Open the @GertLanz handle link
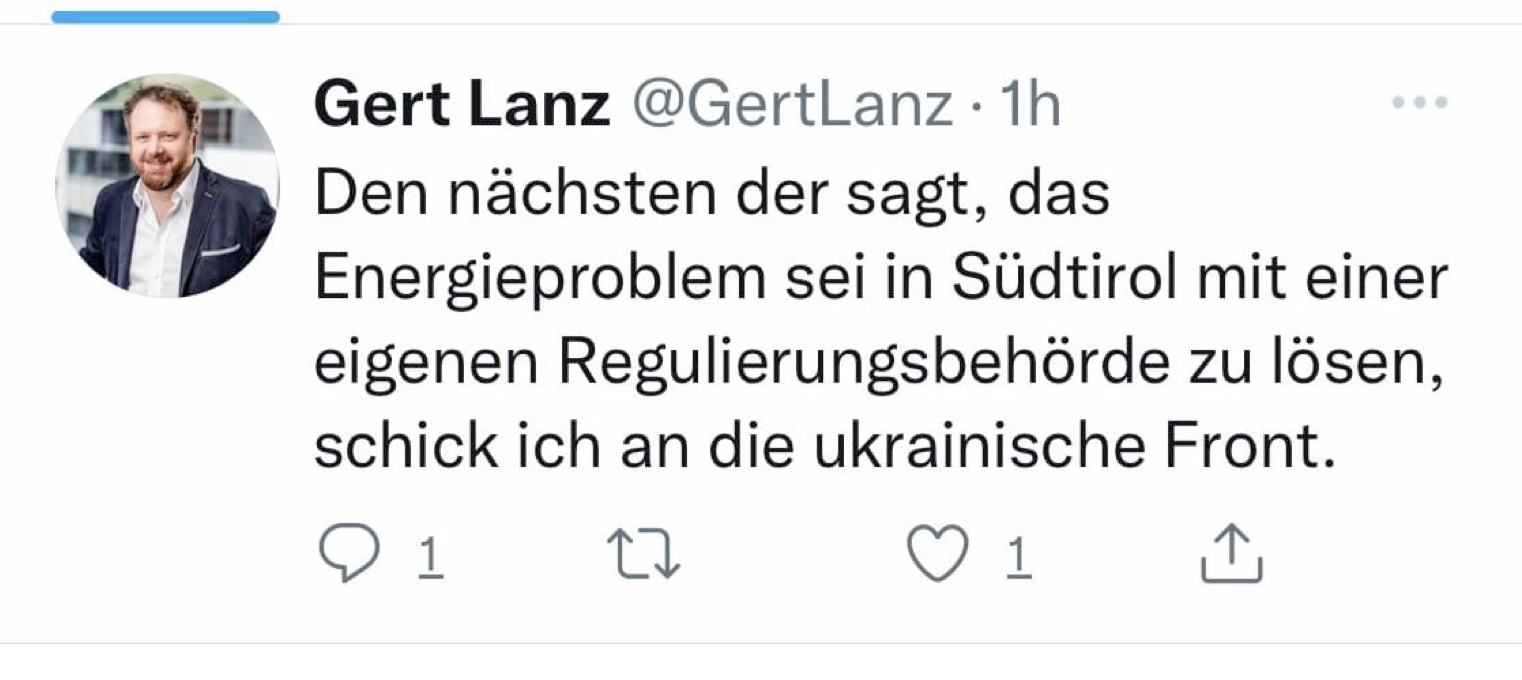Screen dimensions: 1522x680 [x=790, y=106]
